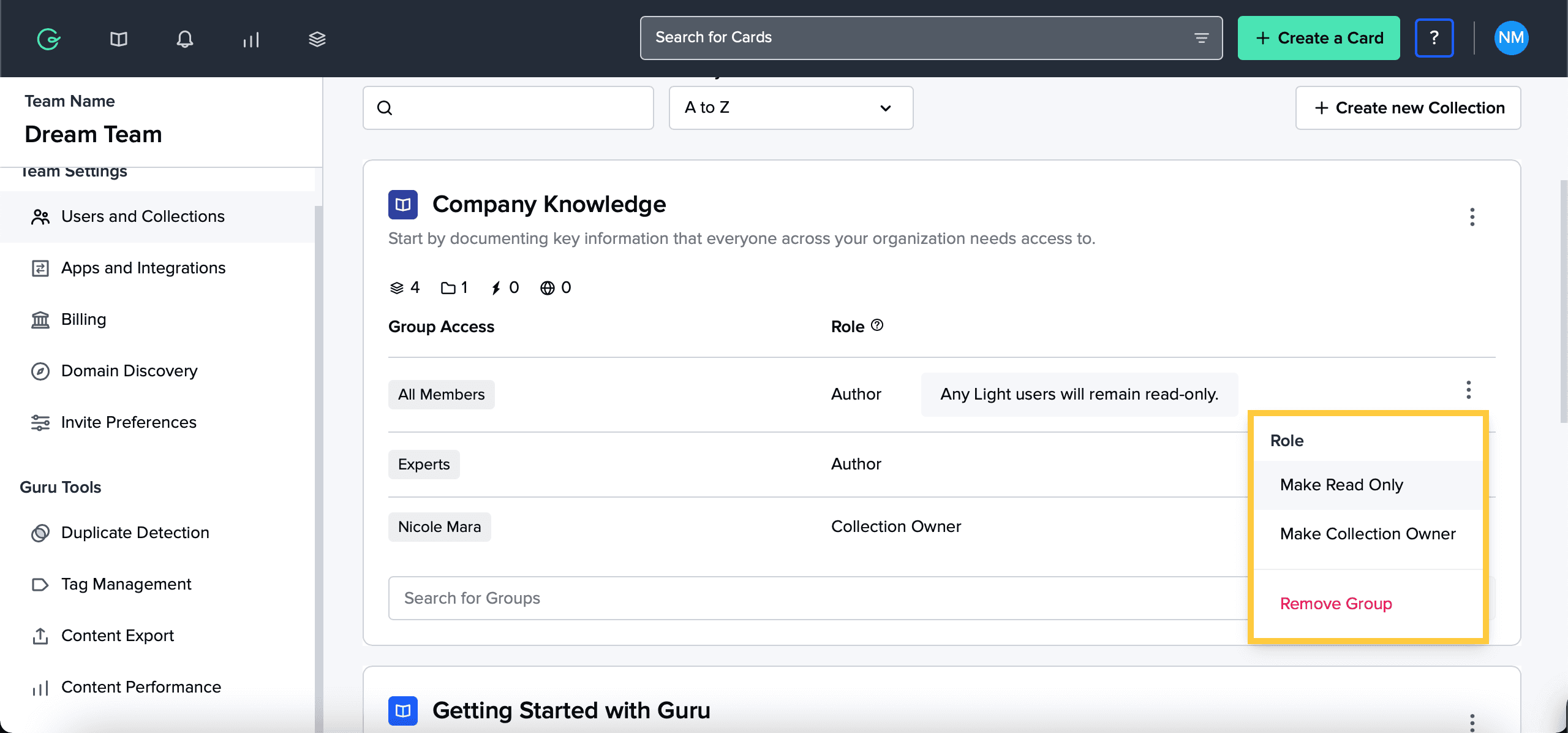1568x733 pixels.
Task: Click Create new Collection button
Action: [x=1409, y=107]
